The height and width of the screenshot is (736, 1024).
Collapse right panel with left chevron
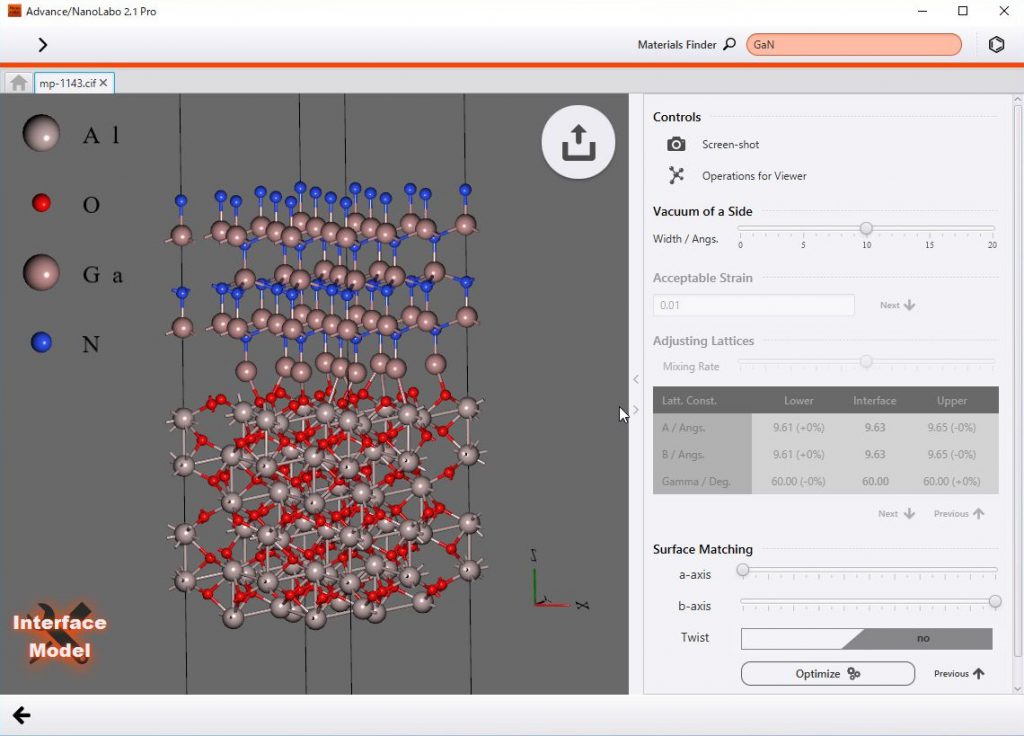click(635, 379)
